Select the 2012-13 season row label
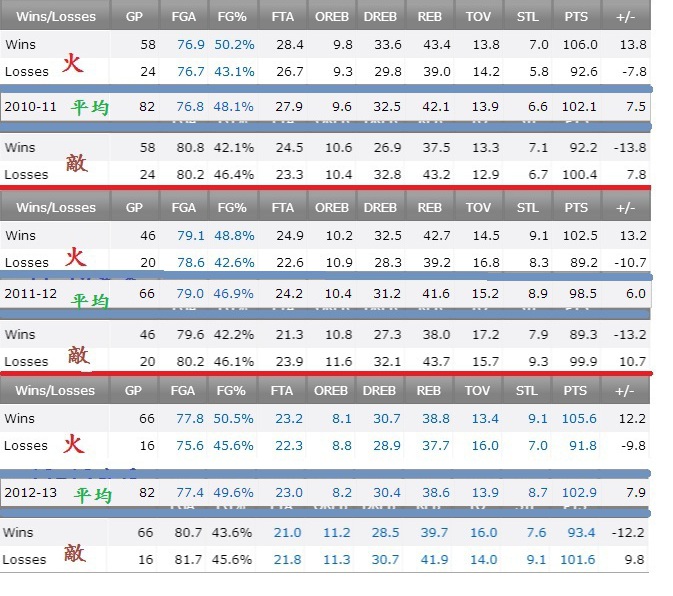This screenshot has width=673, height=596. (29, 493)
